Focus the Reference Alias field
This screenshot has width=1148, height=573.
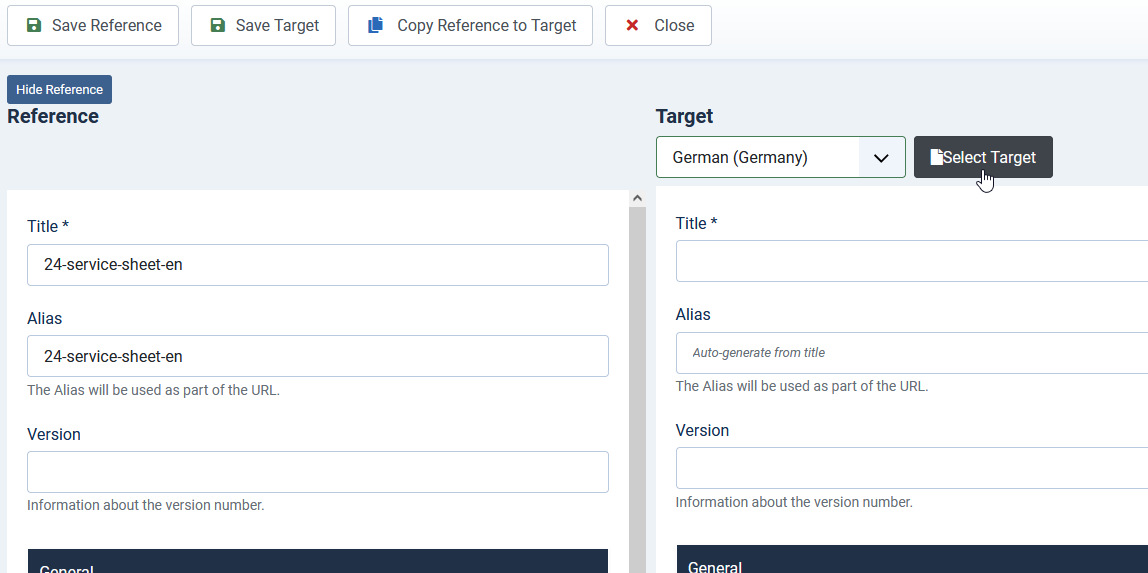[318, 356]
